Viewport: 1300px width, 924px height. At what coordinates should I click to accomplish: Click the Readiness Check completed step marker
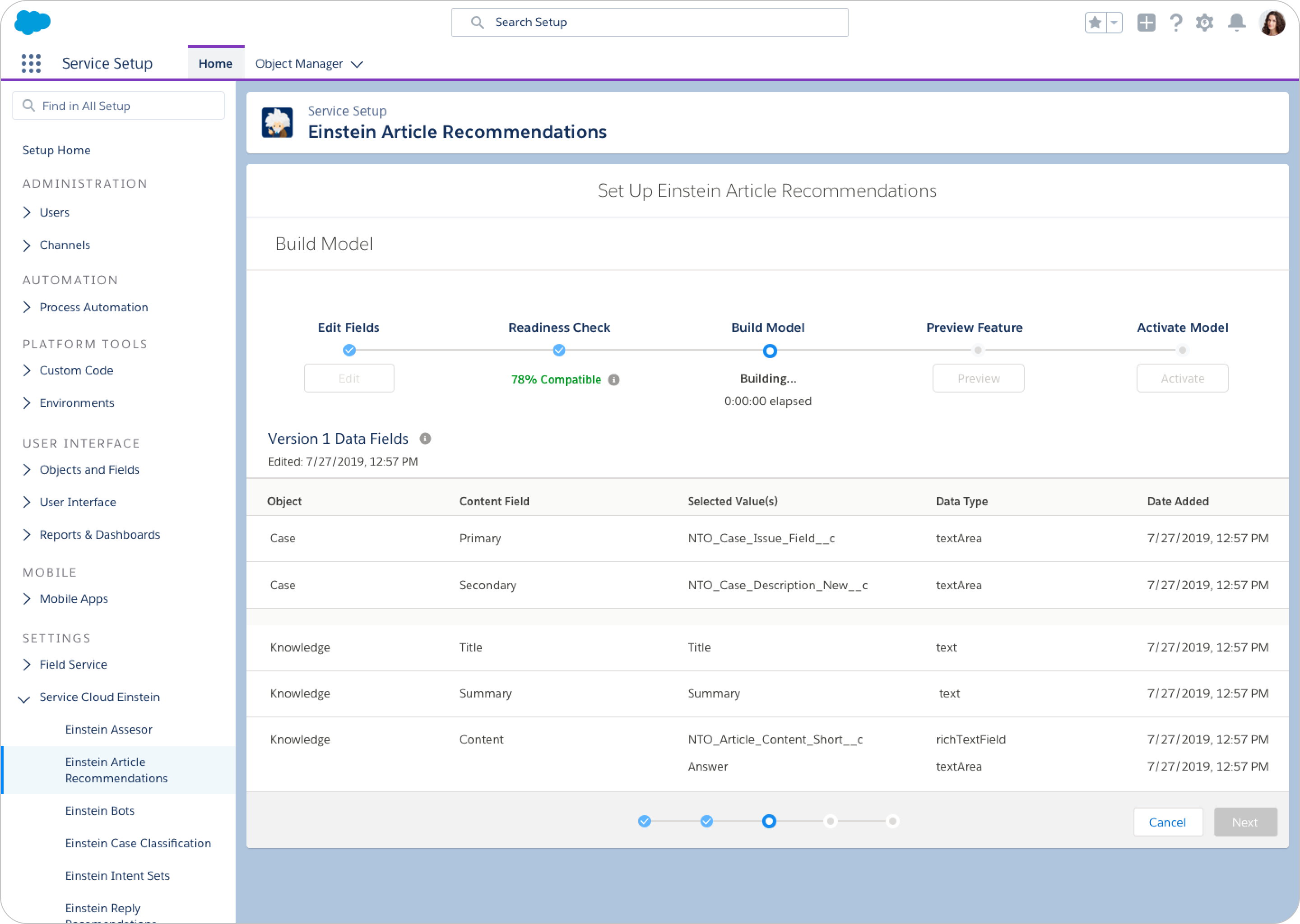pyautogui.click(x=559, y=350)
